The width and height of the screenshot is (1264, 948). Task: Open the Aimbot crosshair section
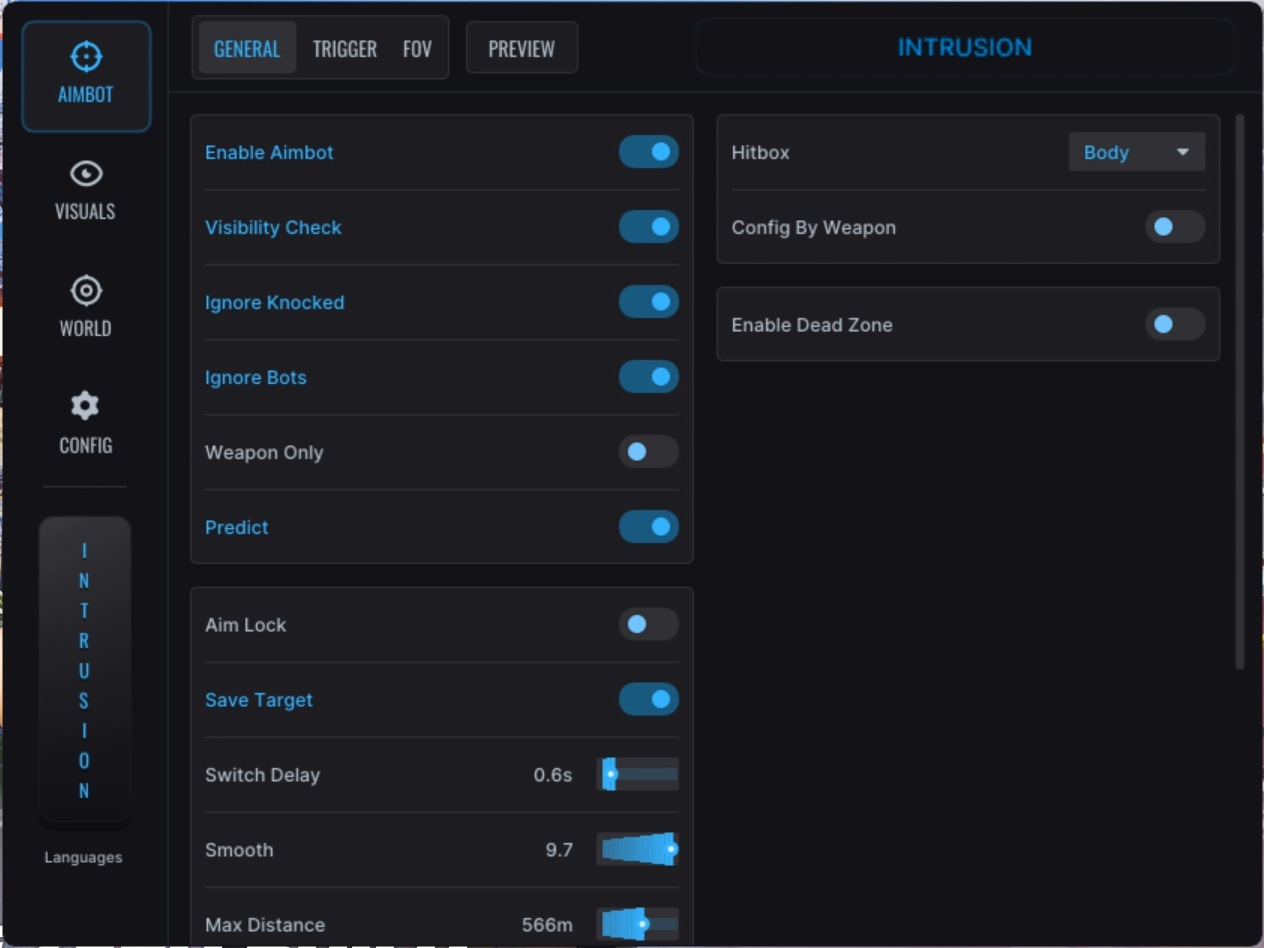pyautogui.click(x=86, y=75)
